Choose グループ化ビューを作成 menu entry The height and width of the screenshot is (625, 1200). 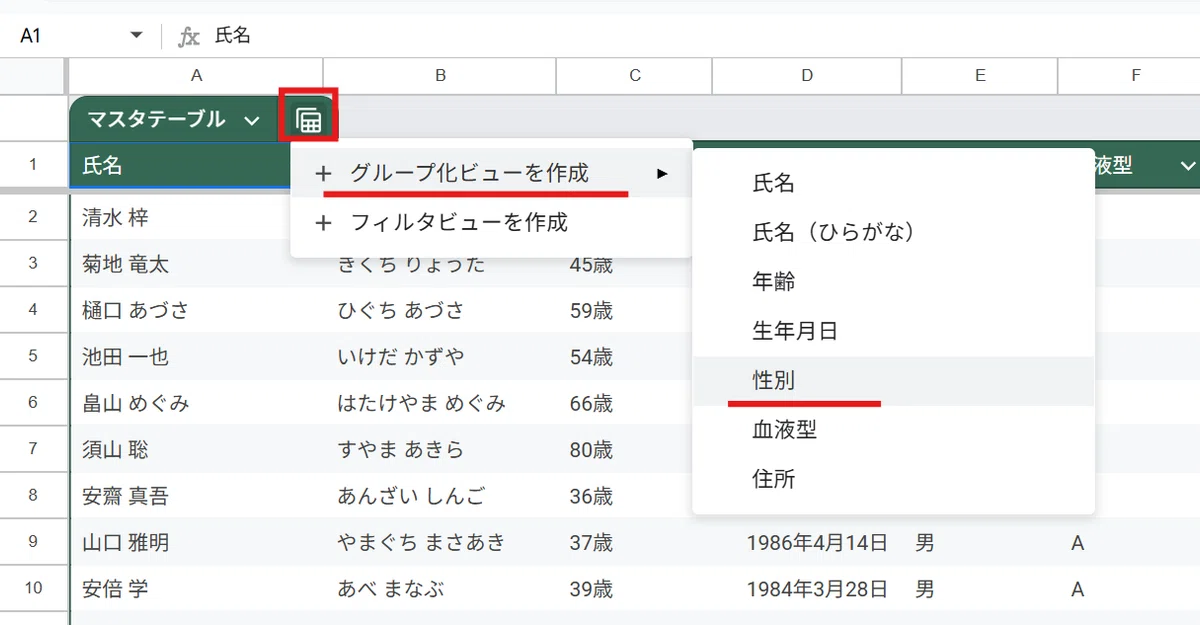[491, 173]
